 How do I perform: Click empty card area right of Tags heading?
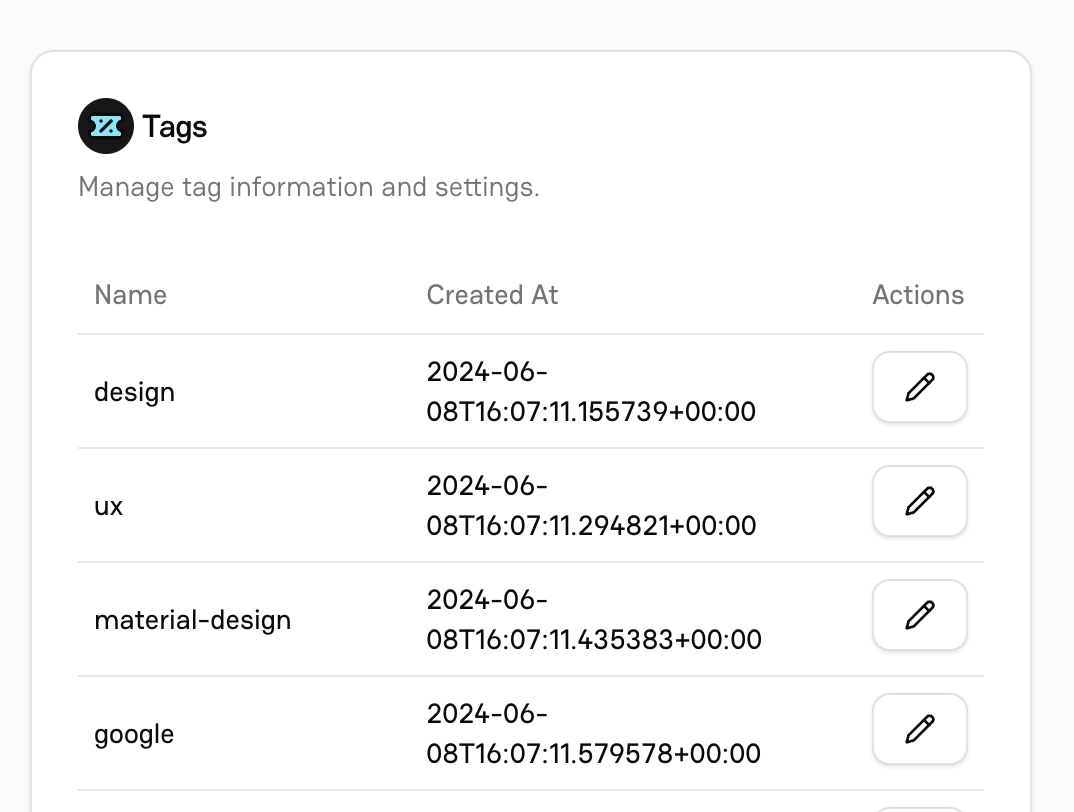[x=600, y=127]
